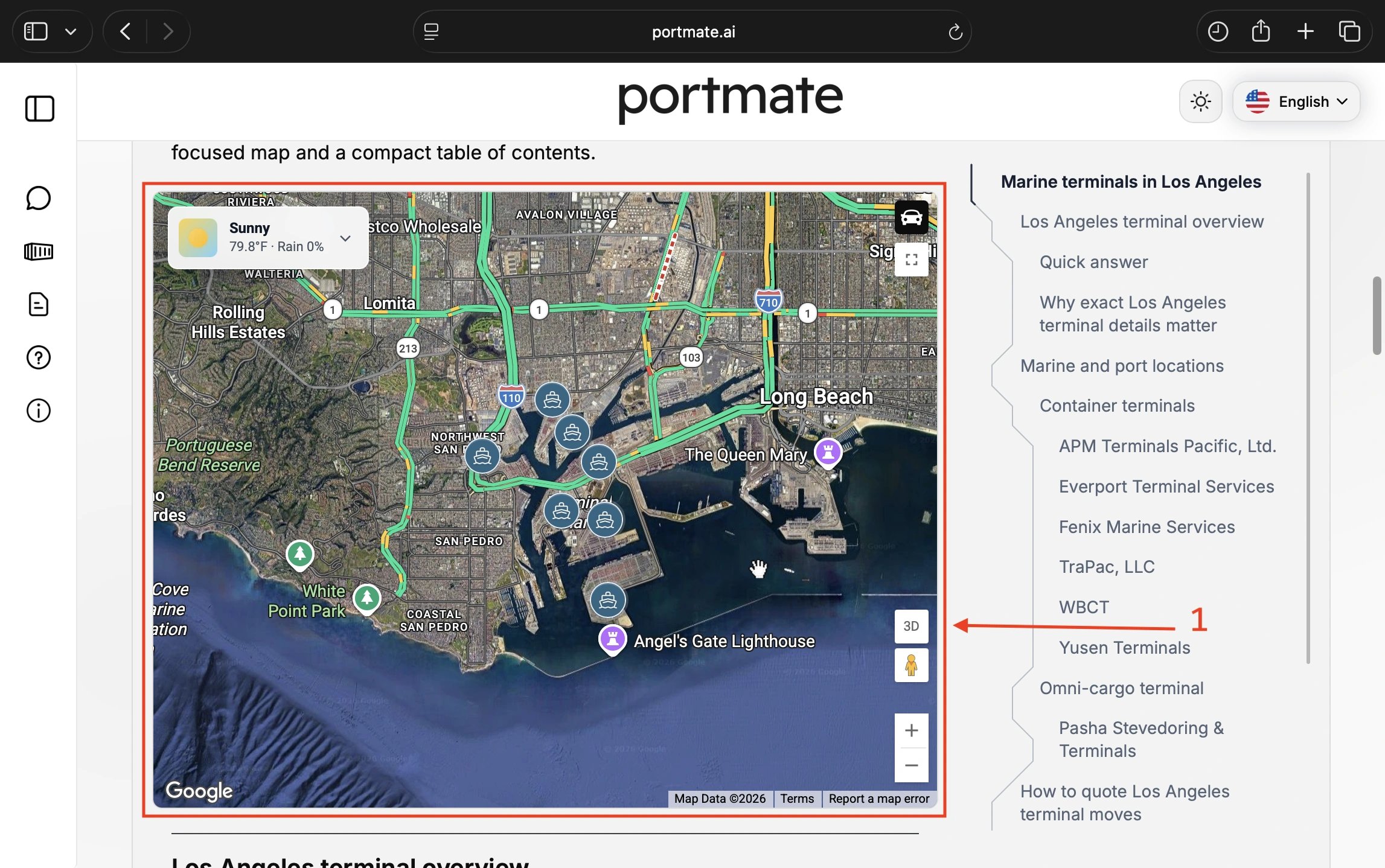Select the terminal ship marker nearest Angel's Gate
This screenshot has width=1385, height=868.
pos(607,599)
